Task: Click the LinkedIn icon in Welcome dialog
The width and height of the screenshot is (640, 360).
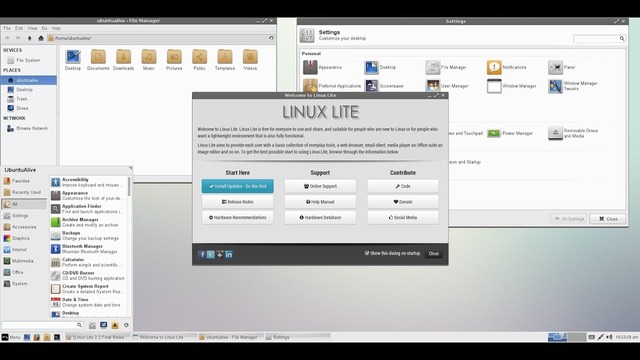Action: pyautogui.click(x=229, y=254)
